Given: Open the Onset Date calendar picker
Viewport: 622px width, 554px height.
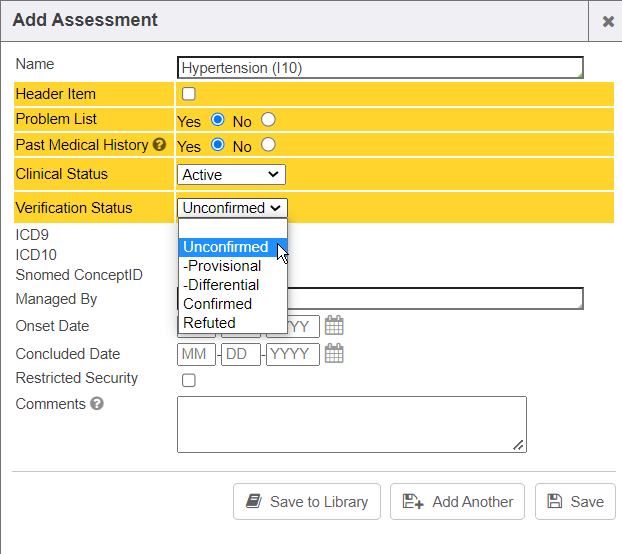Looking at the screenshot, I should [x=335, y=326].
